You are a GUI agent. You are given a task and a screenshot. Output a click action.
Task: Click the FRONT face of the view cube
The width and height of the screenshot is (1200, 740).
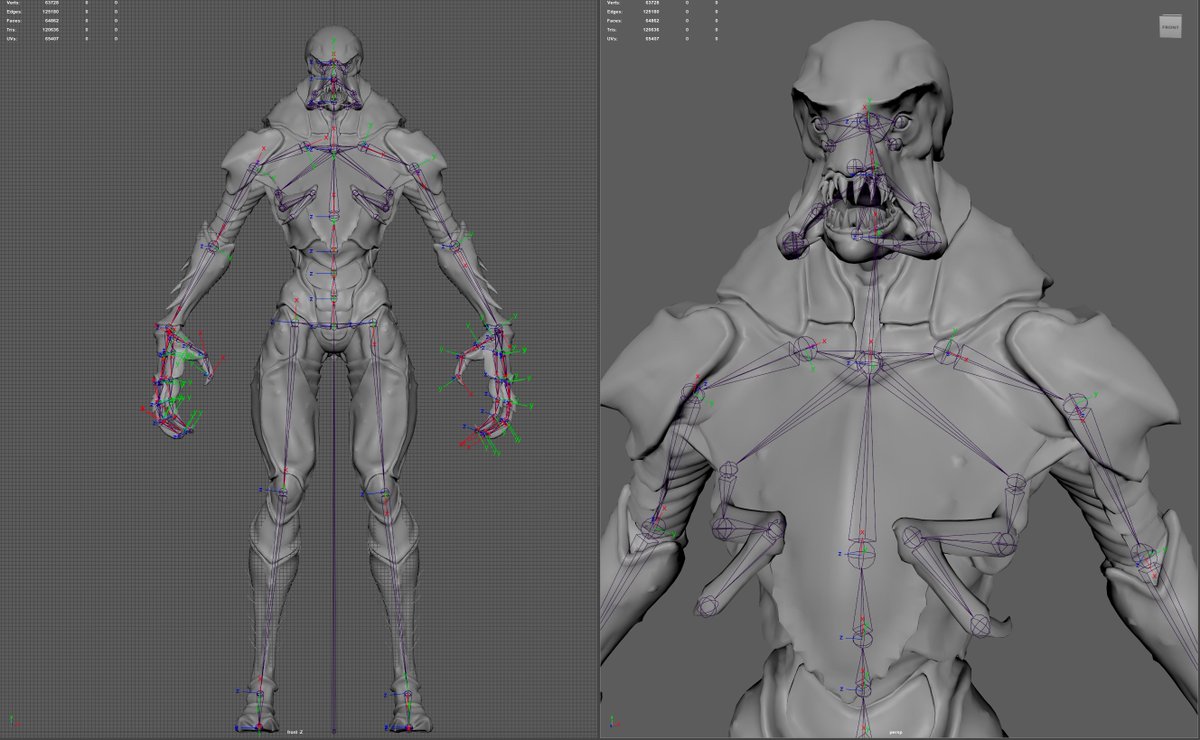1168,27
